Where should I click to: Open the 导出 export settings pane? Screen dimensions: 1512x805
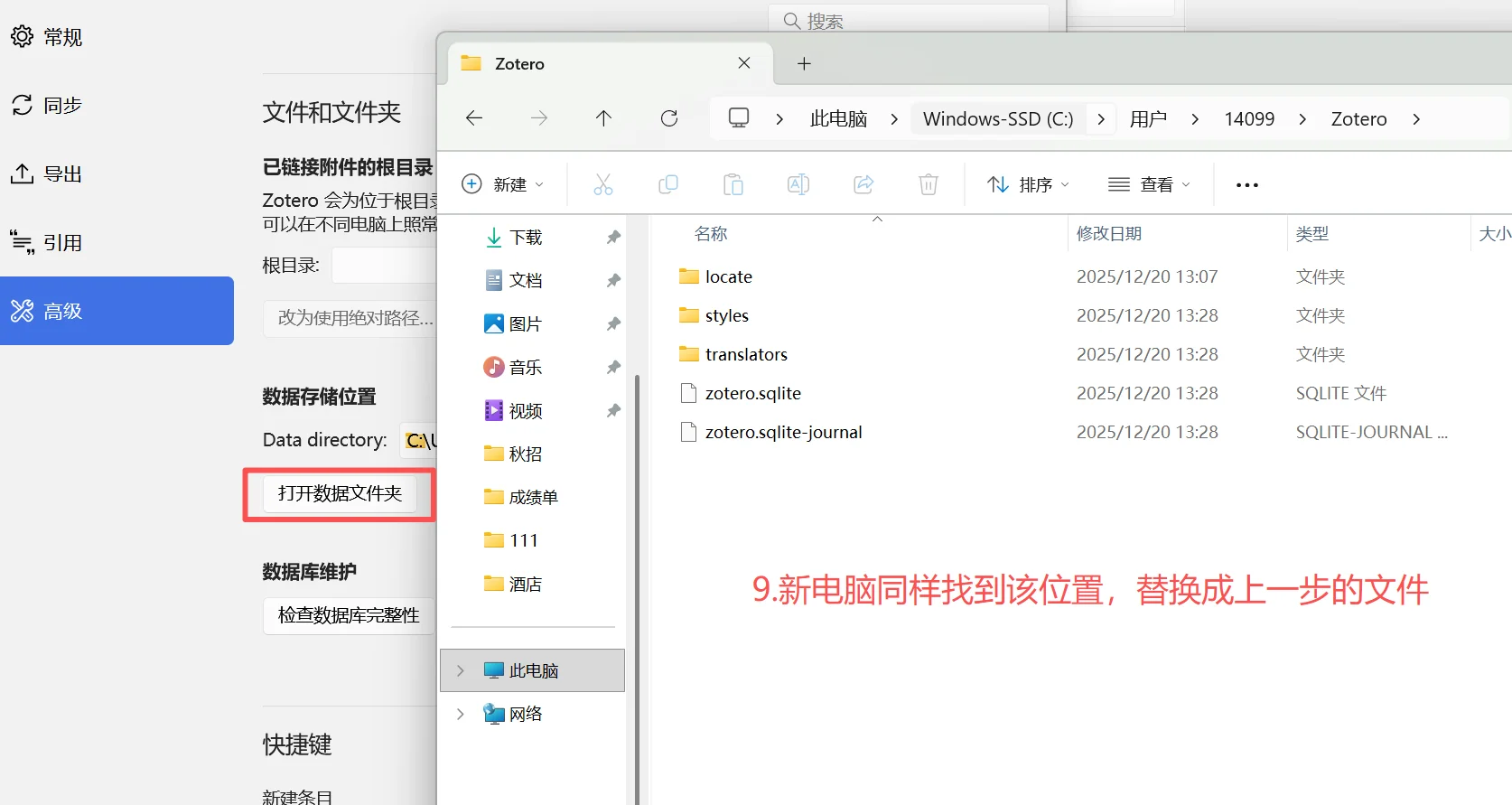[47, 174]
